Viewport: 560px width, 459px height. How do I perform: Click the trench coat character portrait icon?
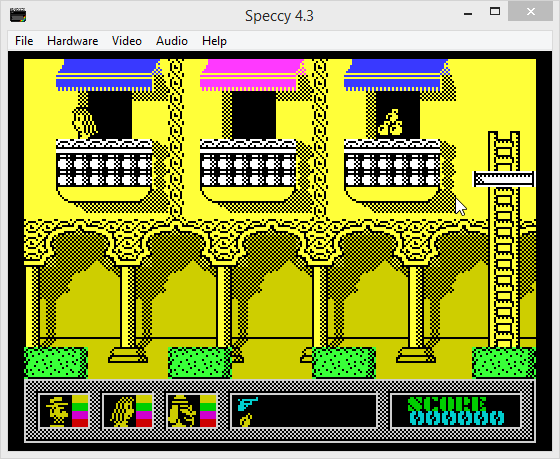point(184,411)
